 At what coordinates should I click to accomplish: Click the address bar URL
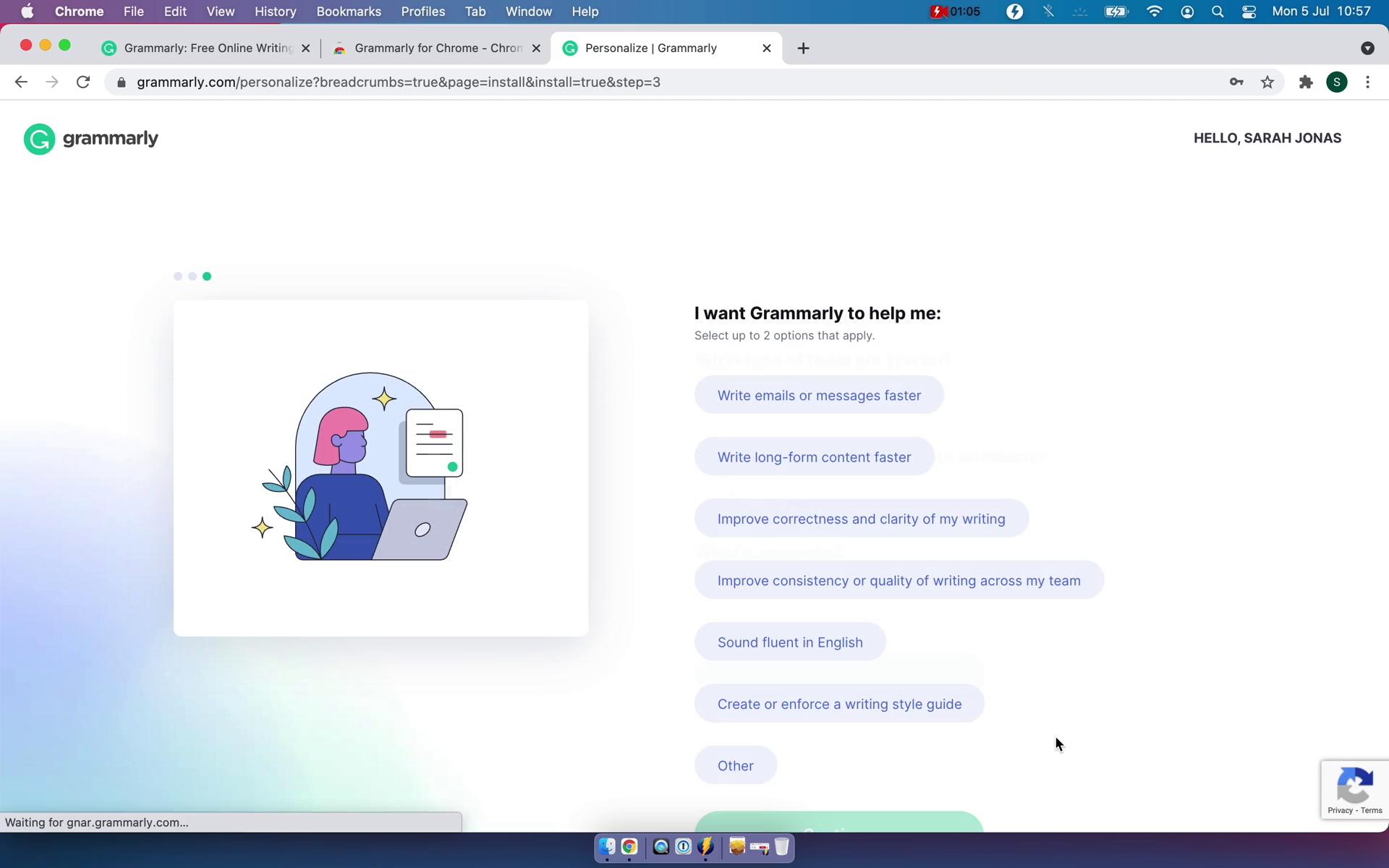pyautogui.click(x=399, y=82)
